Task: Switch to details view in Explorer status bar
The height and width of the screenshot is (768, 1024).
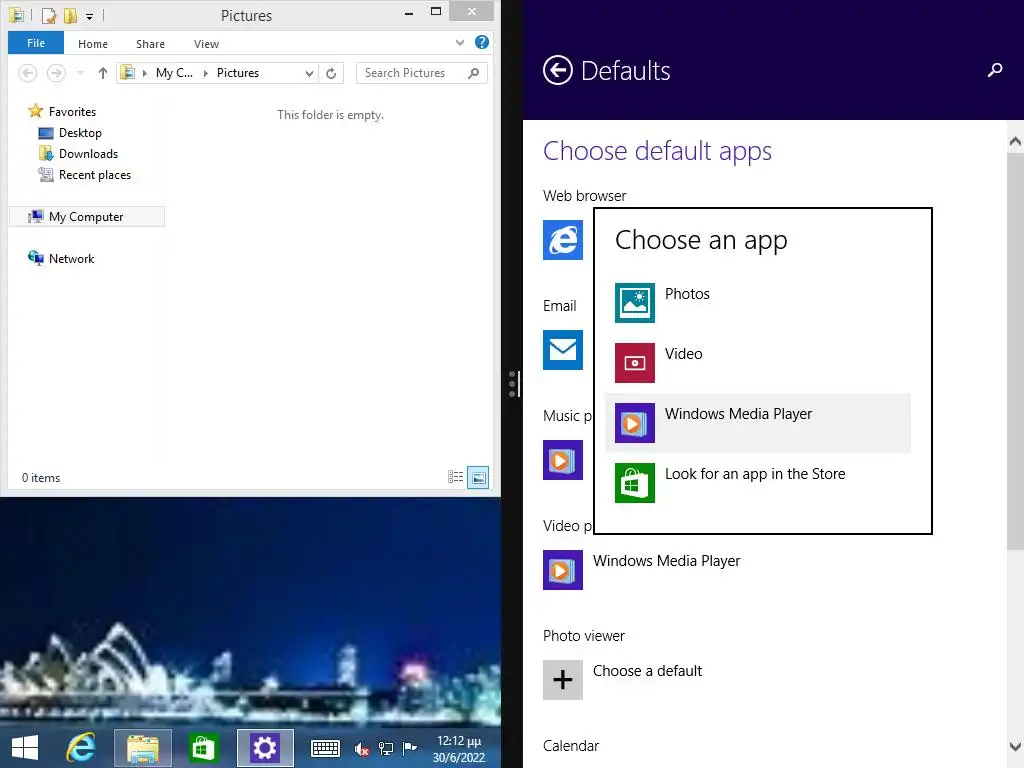Action: pyautogui.click(x=455, y=477)
